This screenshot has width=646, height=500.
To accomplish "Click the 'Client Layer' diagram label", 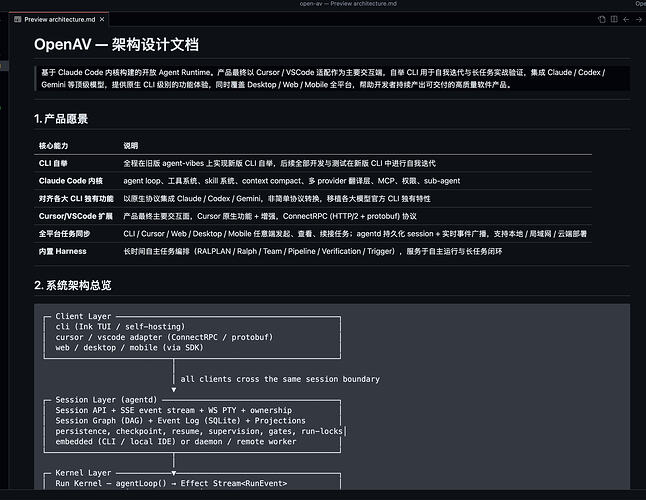I will [83, 316].
